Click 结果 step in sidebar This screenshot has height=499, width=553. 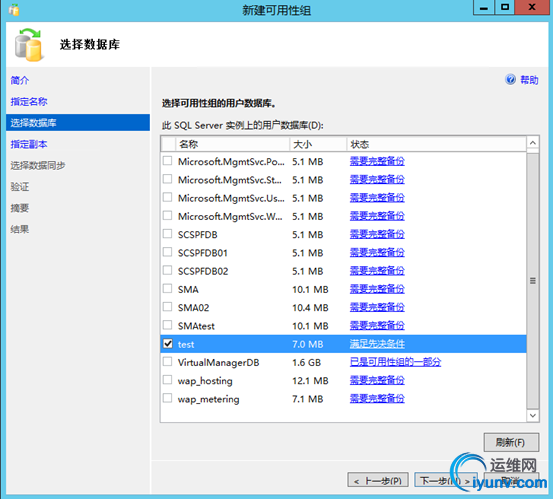coord(20,229)
